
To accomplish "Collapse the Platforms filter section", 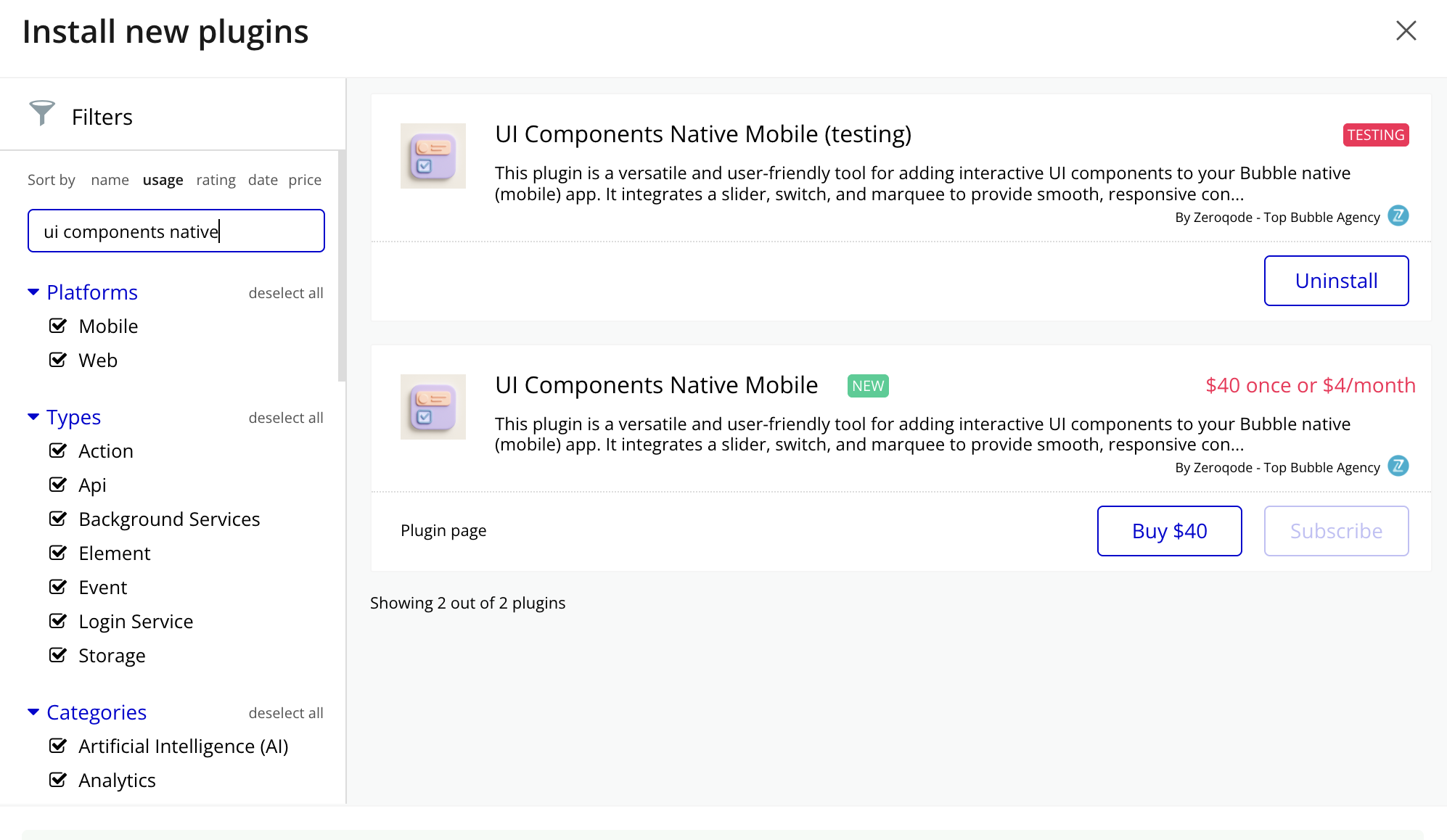I will (33, 292).
